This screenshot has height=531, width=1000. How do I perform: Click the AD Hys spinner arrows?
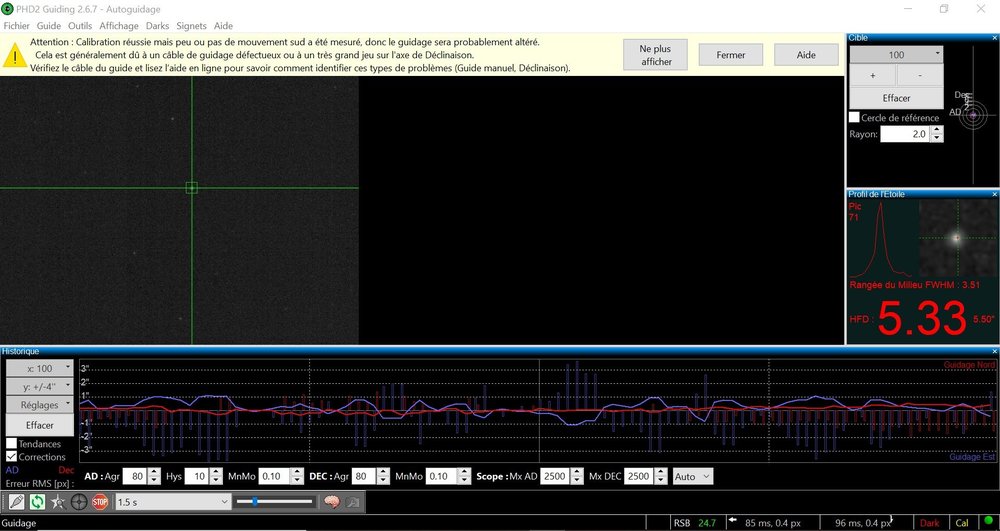(x=217, y=476)
